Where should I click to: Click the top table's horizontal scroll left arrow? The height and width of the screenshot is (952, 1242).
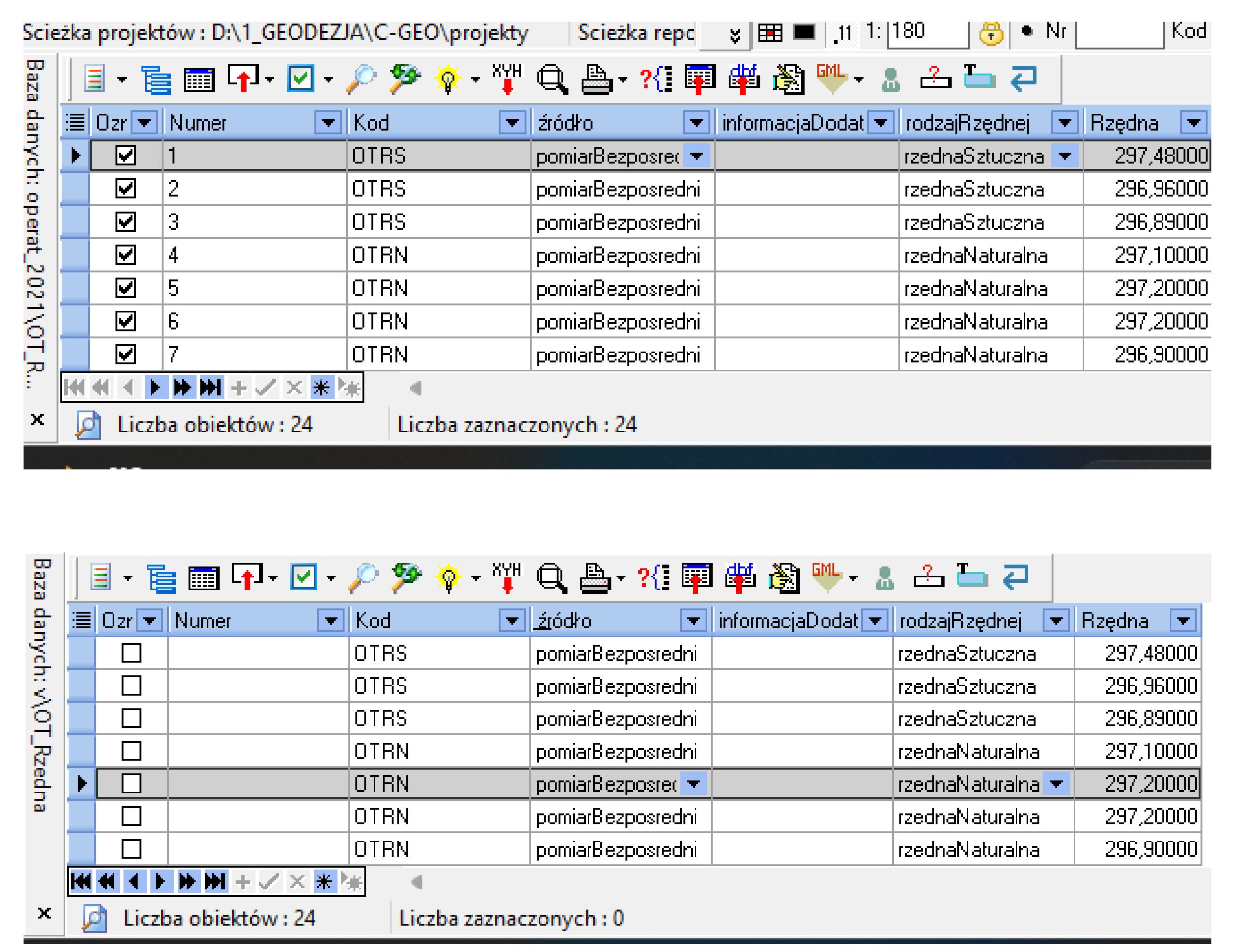416,387
